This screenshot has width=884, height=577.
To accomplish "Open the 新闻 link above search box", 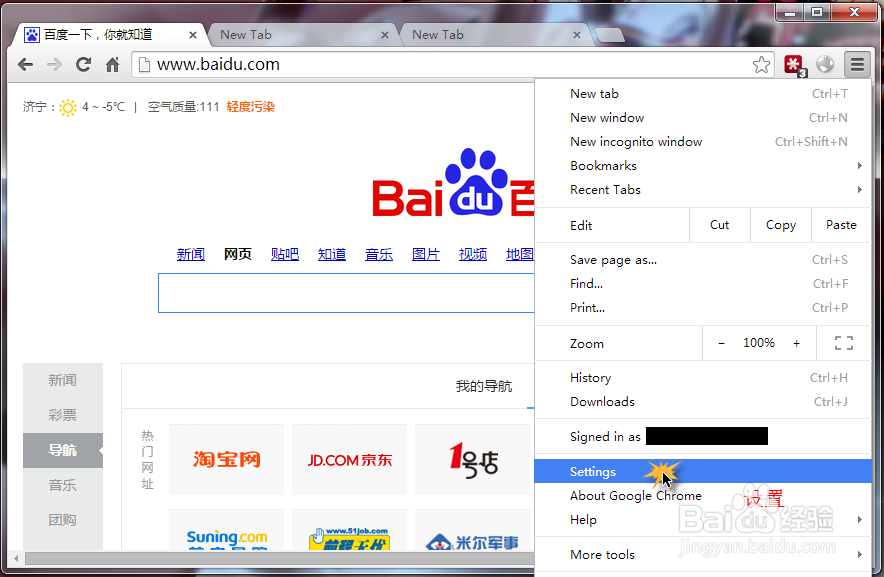I will (191, 254).
